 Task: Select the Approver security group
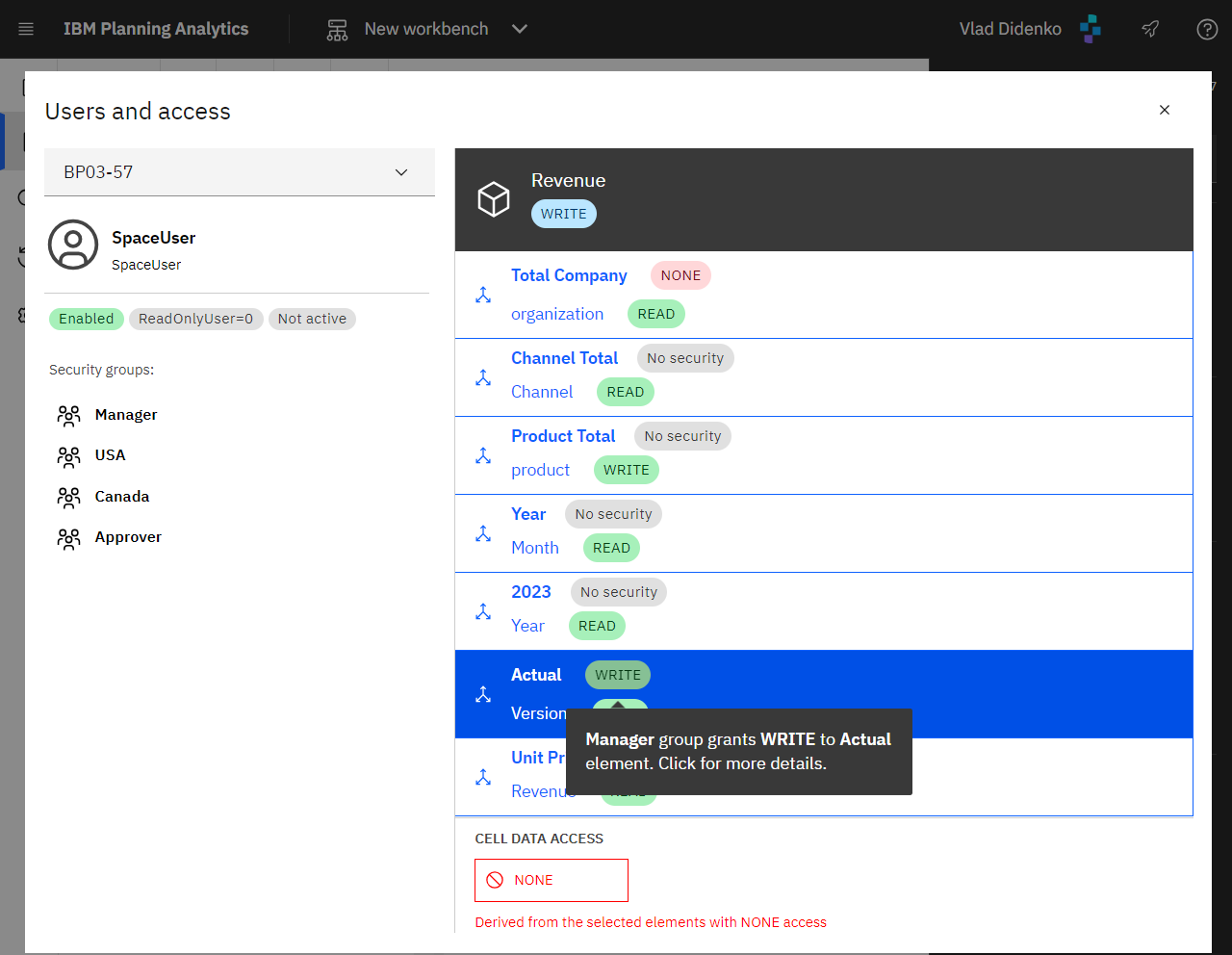tap(128, 537)
